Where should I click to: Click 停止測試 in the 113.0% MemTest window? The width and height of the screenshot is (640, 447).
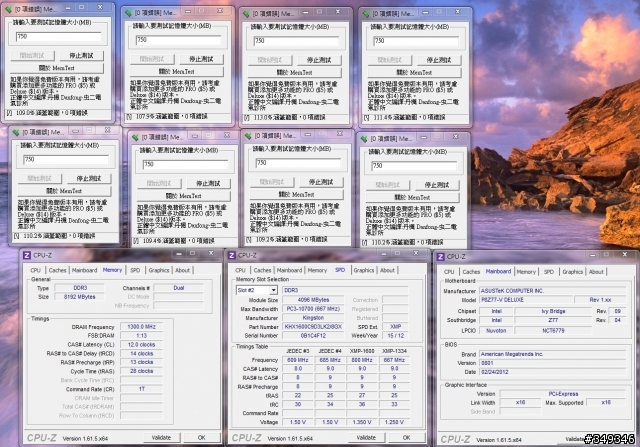tap(319, 60)
